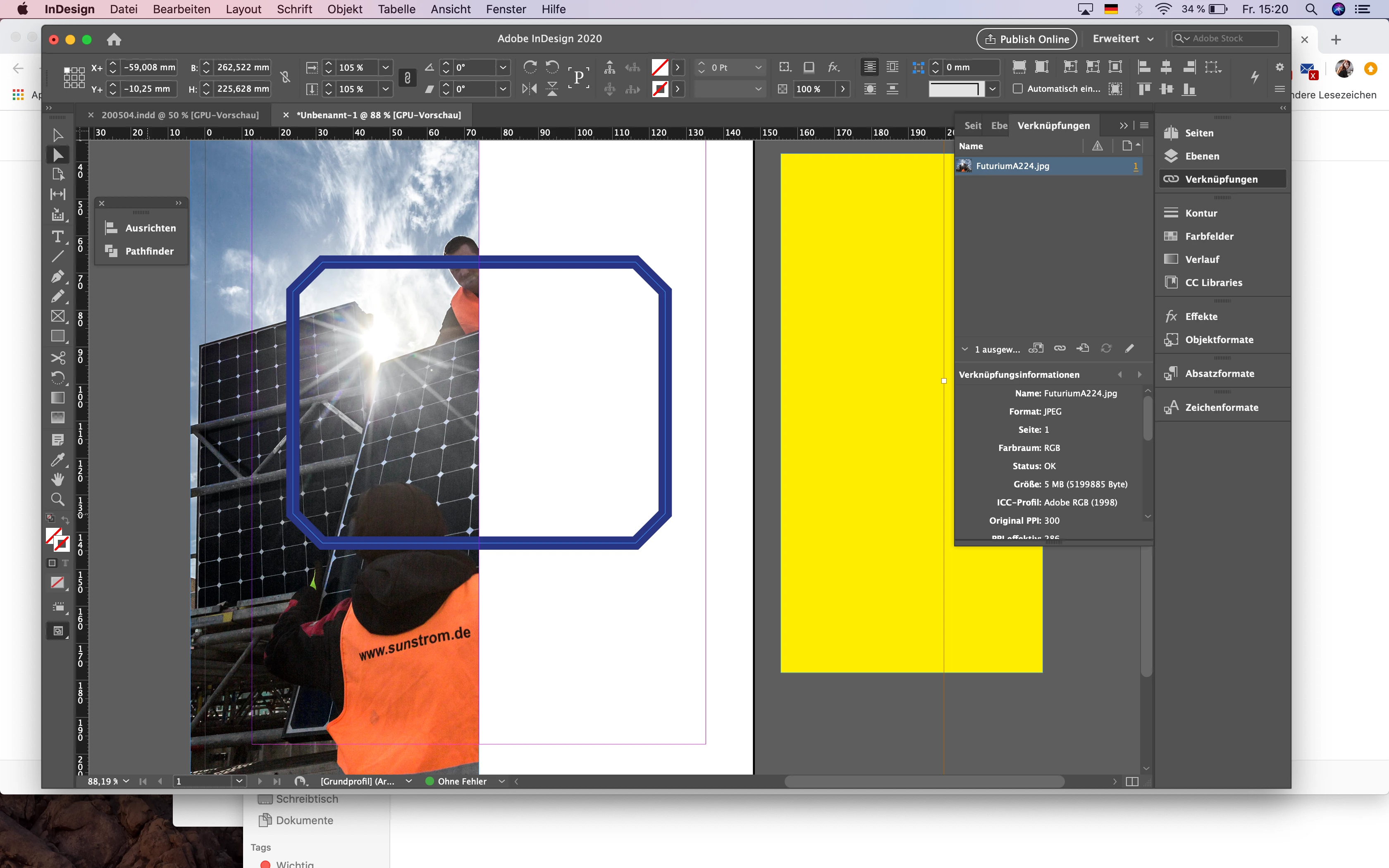Select the Hand tool
Screen dimensions: 1389x868
[x=57, y=479]
